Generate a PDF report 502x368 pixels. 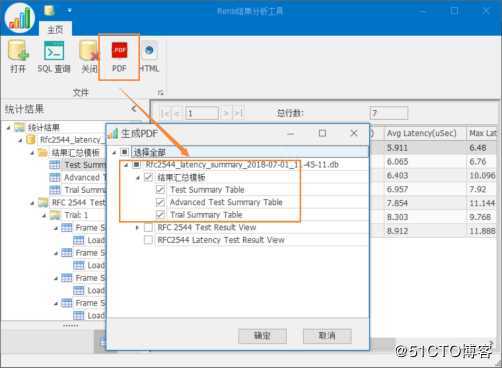coord(119,56)
